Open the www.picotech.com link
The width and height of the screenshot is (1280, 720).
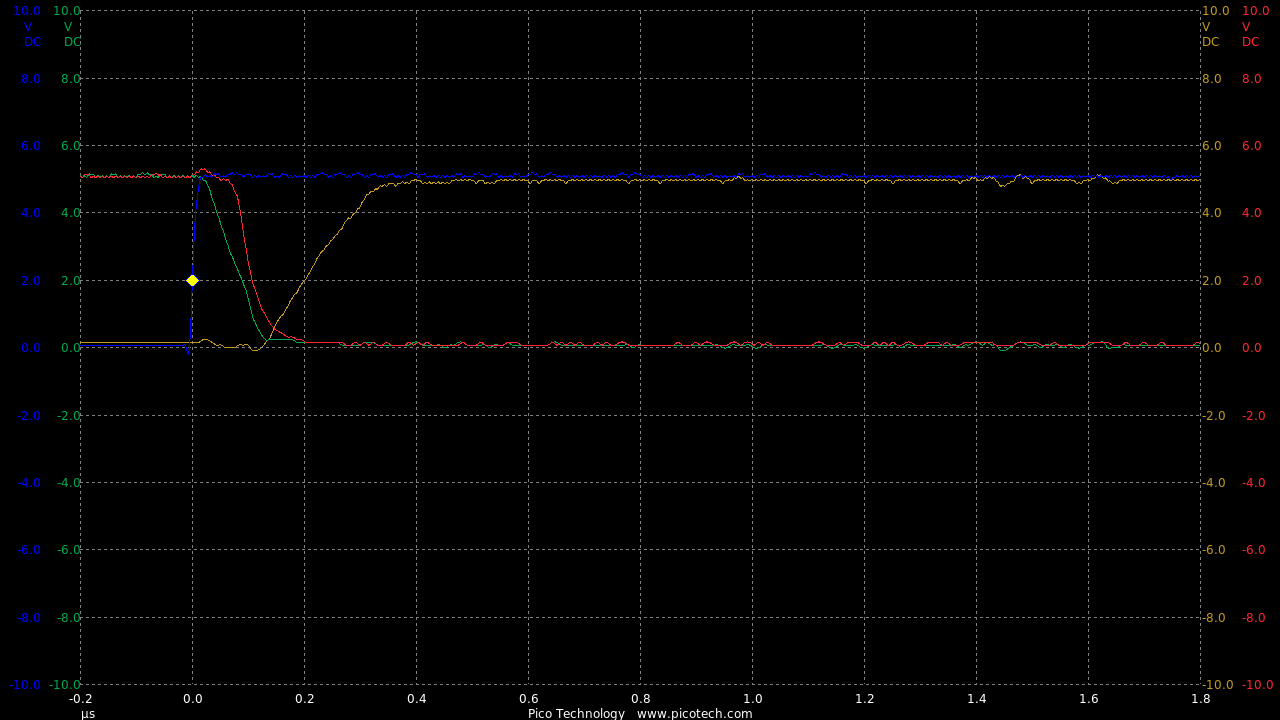point(694,713)
